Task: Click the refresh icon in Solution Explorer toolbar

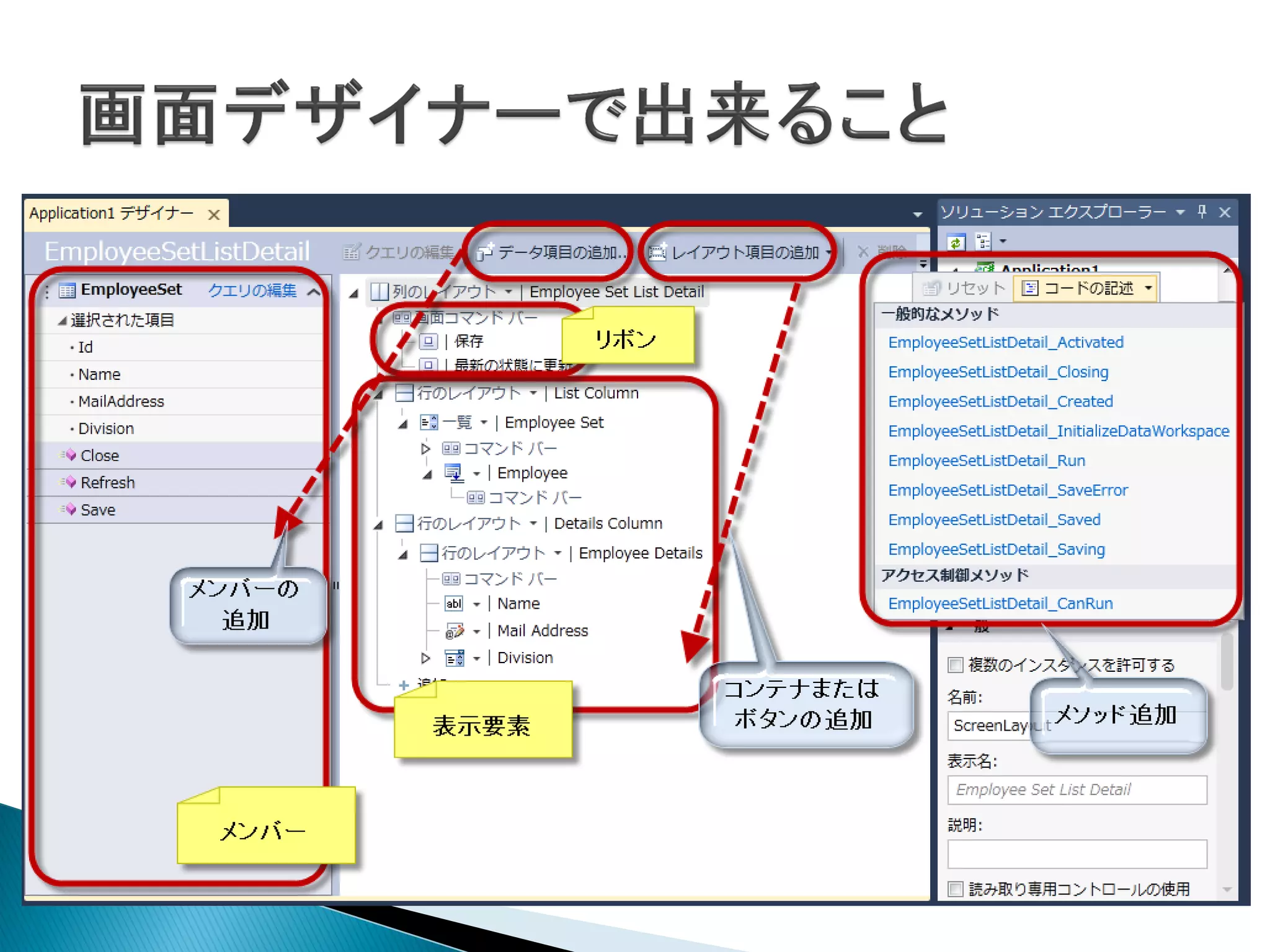Action: click(x=957, y=242)
